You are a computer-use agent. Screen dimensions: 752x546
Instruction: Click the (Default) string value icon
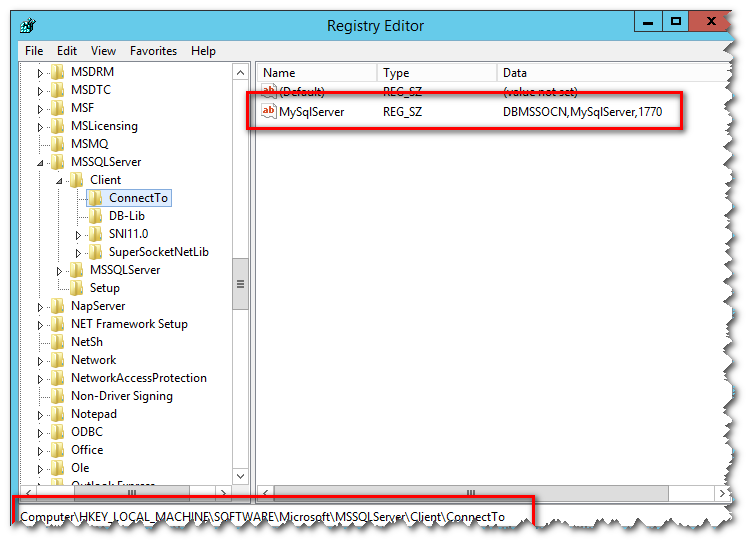point(269,91)
